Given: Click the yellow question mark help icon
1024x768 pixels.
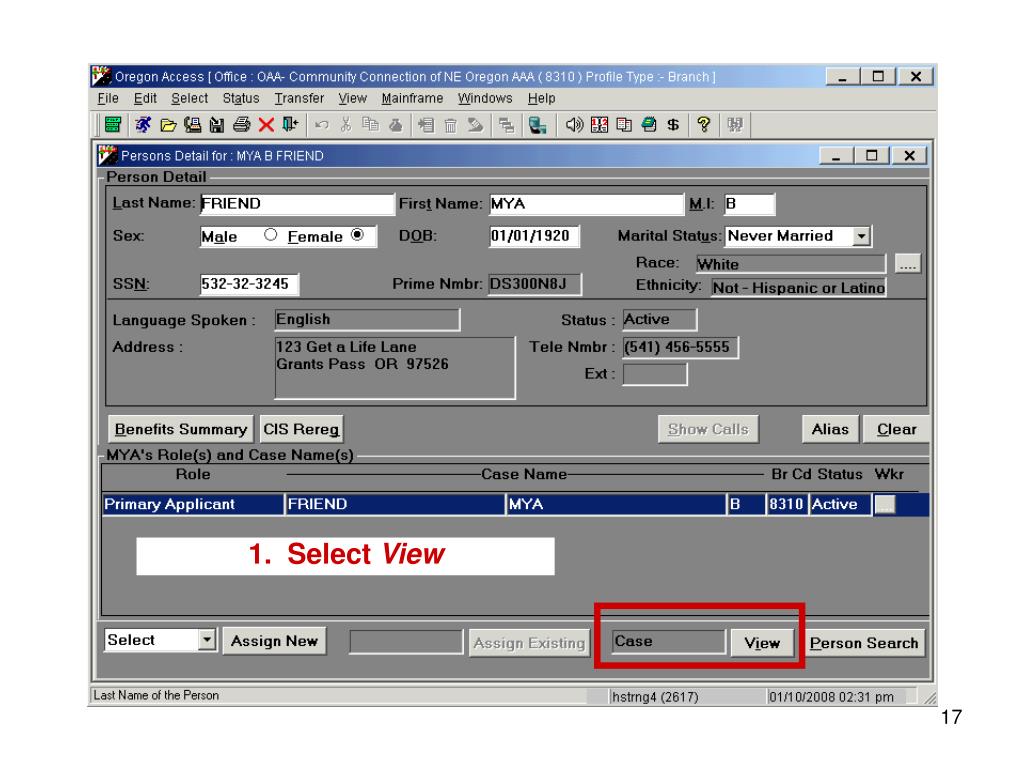Looking at the screenshot, I should point(703,124).
